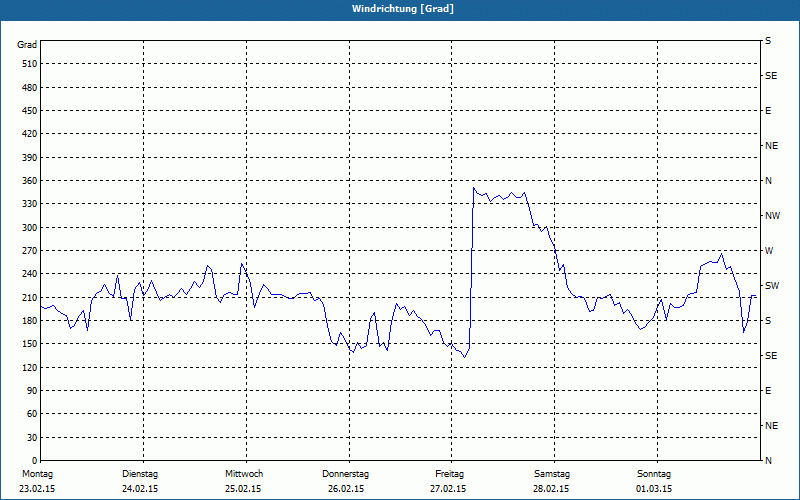Select the 300 degree axis label
This screenshot has height=500, width=800.
tap(30, 228)
